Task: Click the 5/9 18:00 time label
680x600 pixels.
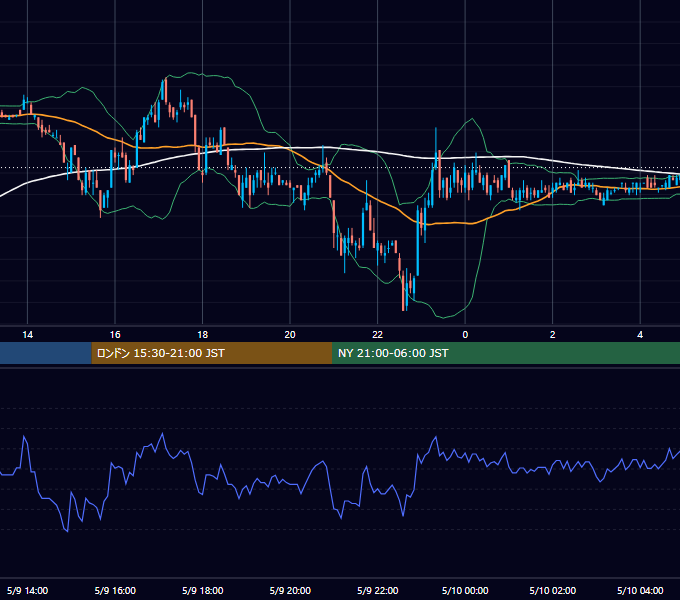Action: point(203,590)
